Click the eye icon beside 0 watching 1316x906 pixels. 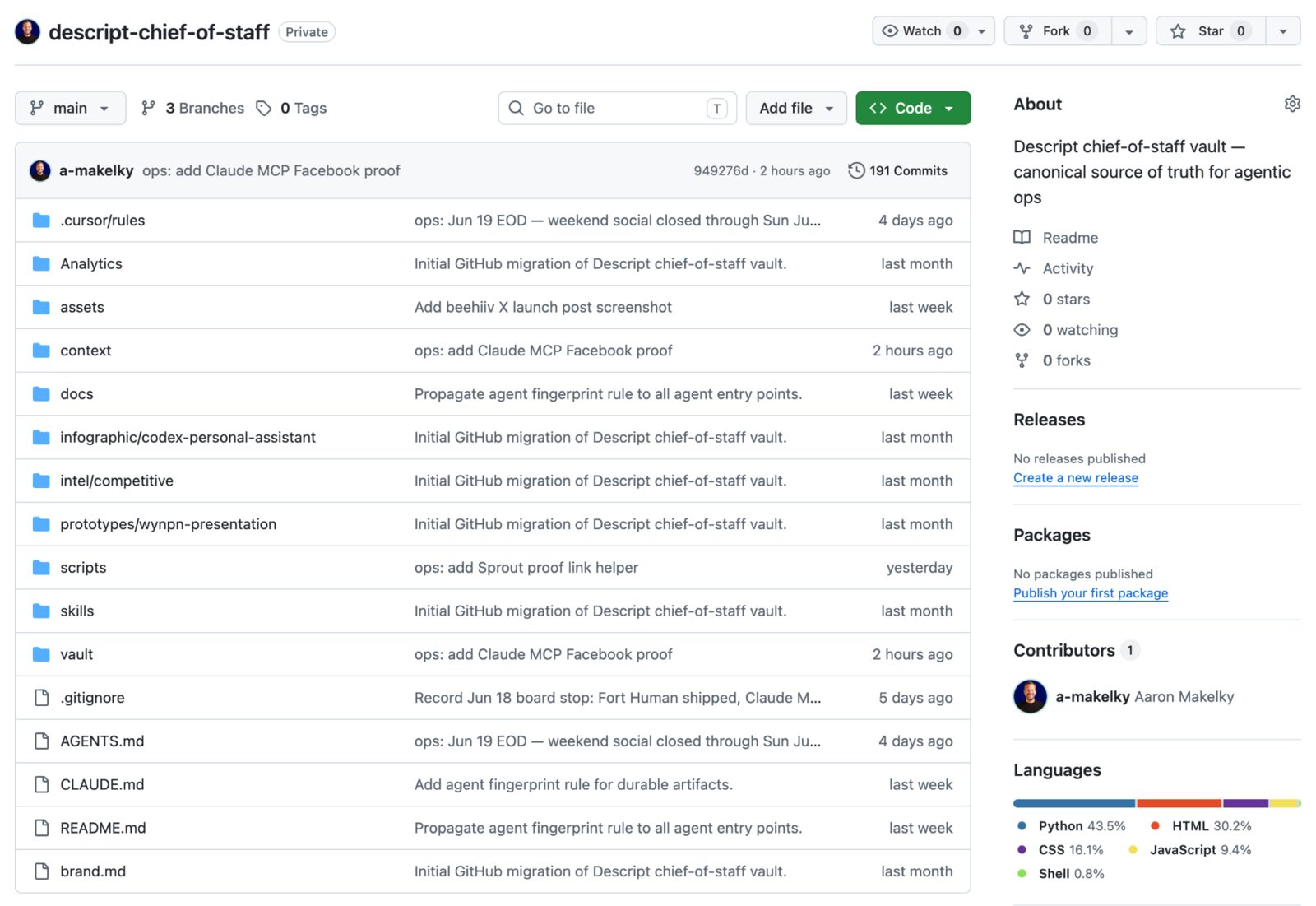coord(1022,330)
